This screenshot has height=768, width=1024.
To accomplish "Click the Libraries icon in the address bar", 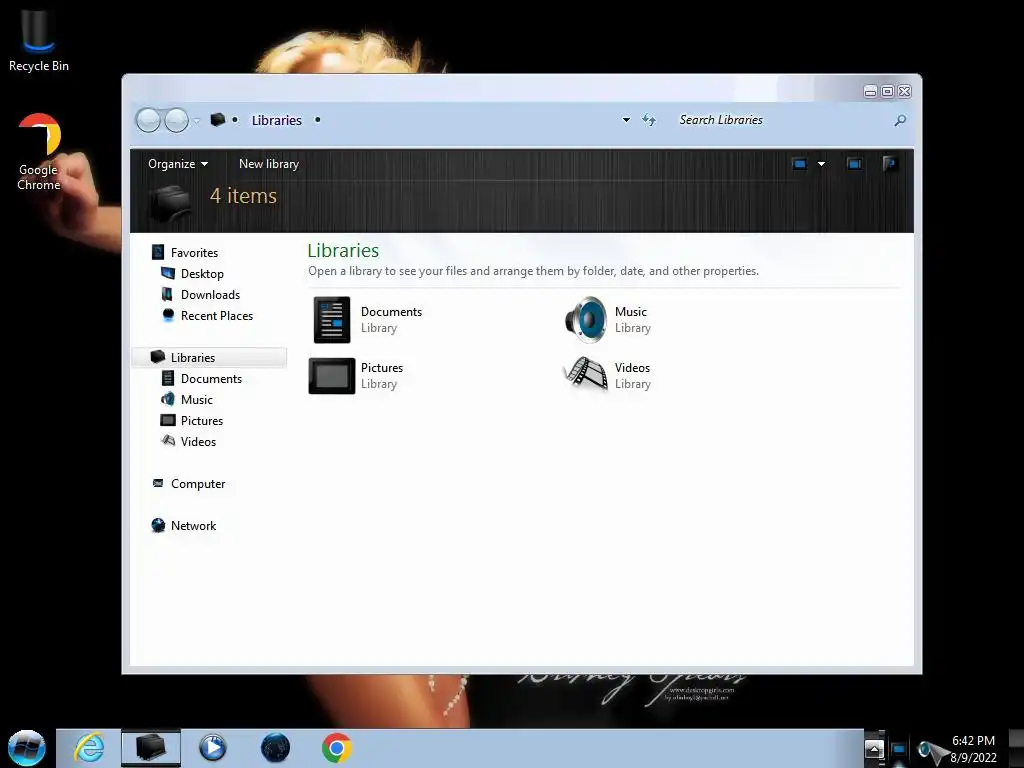I will click(217, 120).
